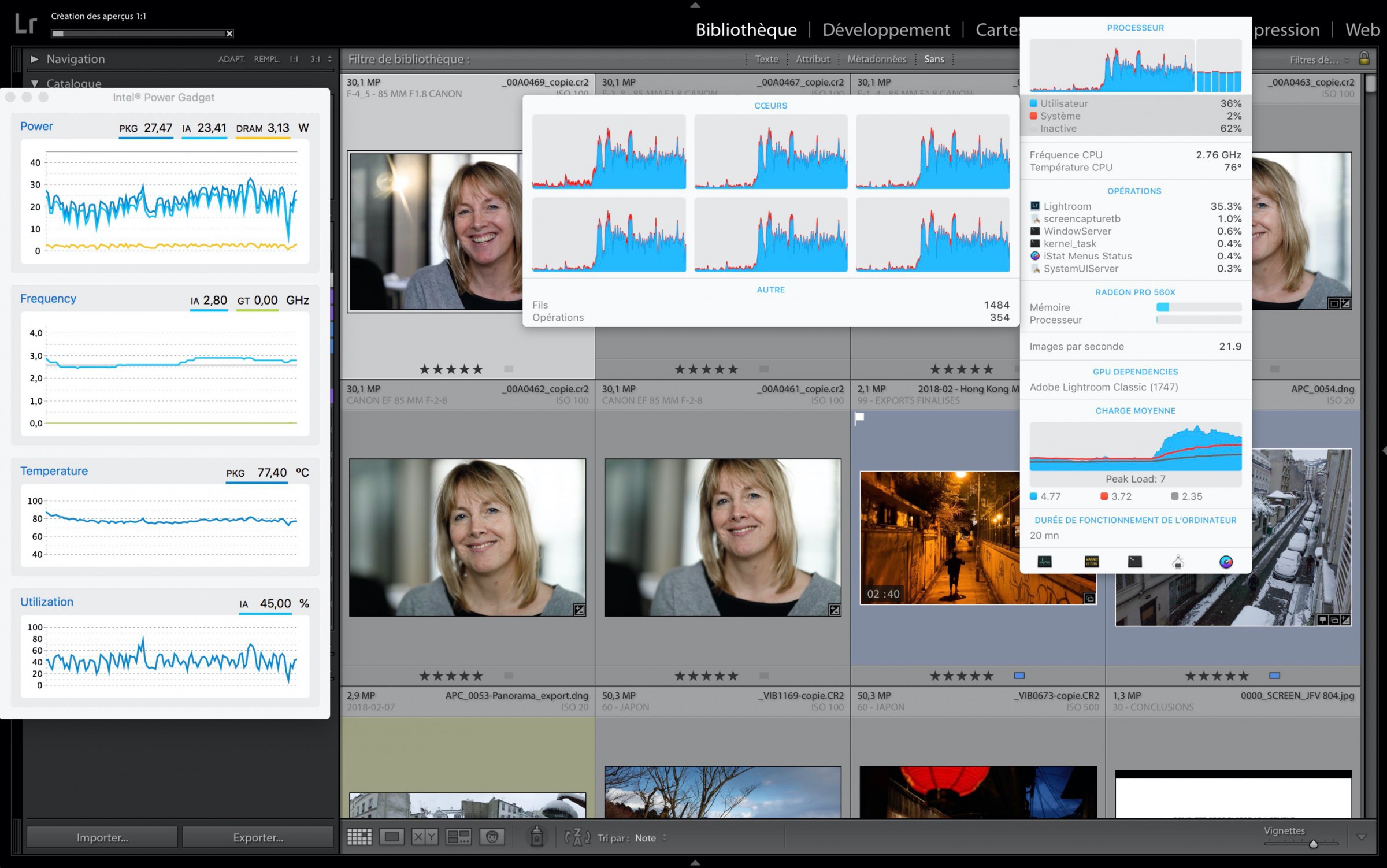Click blue color label on Hong Kong video cell
1387x868 pixels.
tap(1019, 675)
